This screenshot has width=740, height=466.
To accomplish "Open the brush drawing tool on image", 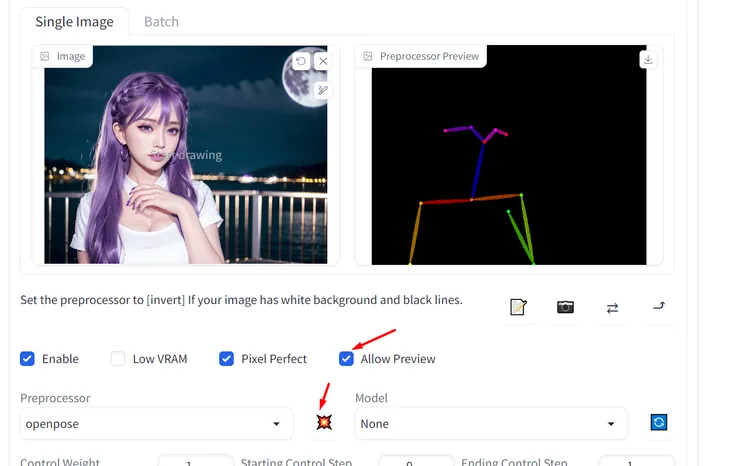I will (x=323, y=90).
